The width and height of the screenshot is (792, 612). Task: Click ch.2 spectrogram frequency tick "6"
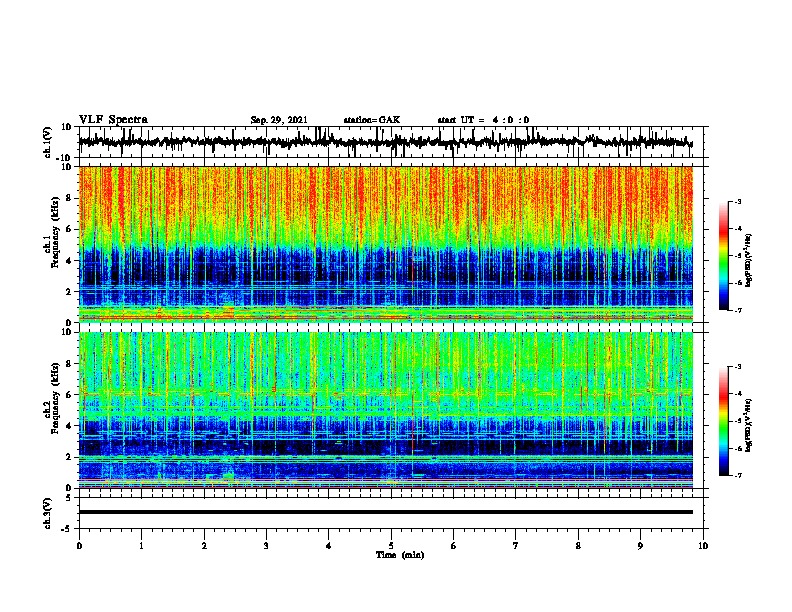tap(69, 395)
